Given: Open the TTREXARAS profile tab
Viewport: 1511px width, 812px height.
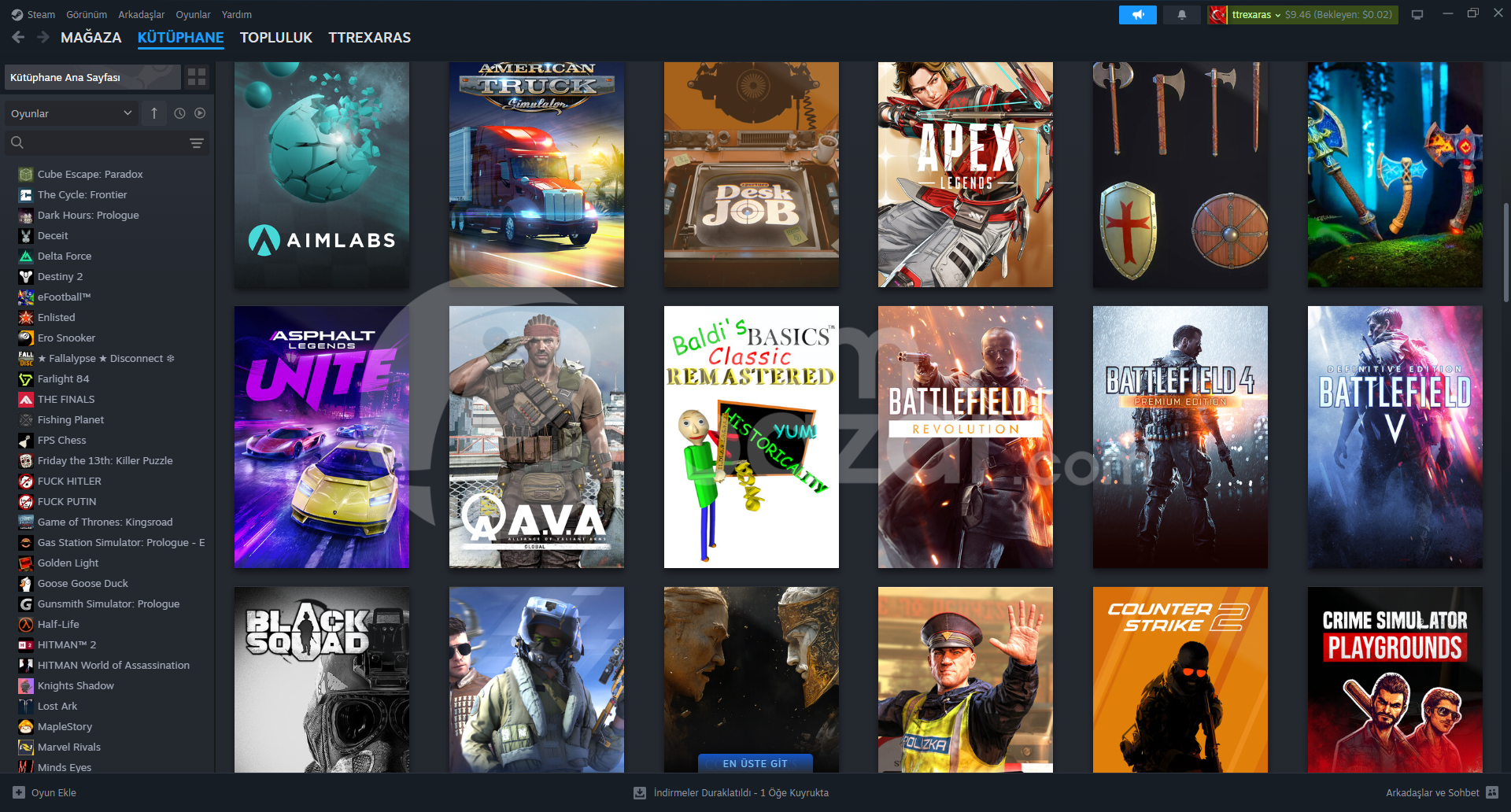Looking at the screenshot, I should coord(370,38).
